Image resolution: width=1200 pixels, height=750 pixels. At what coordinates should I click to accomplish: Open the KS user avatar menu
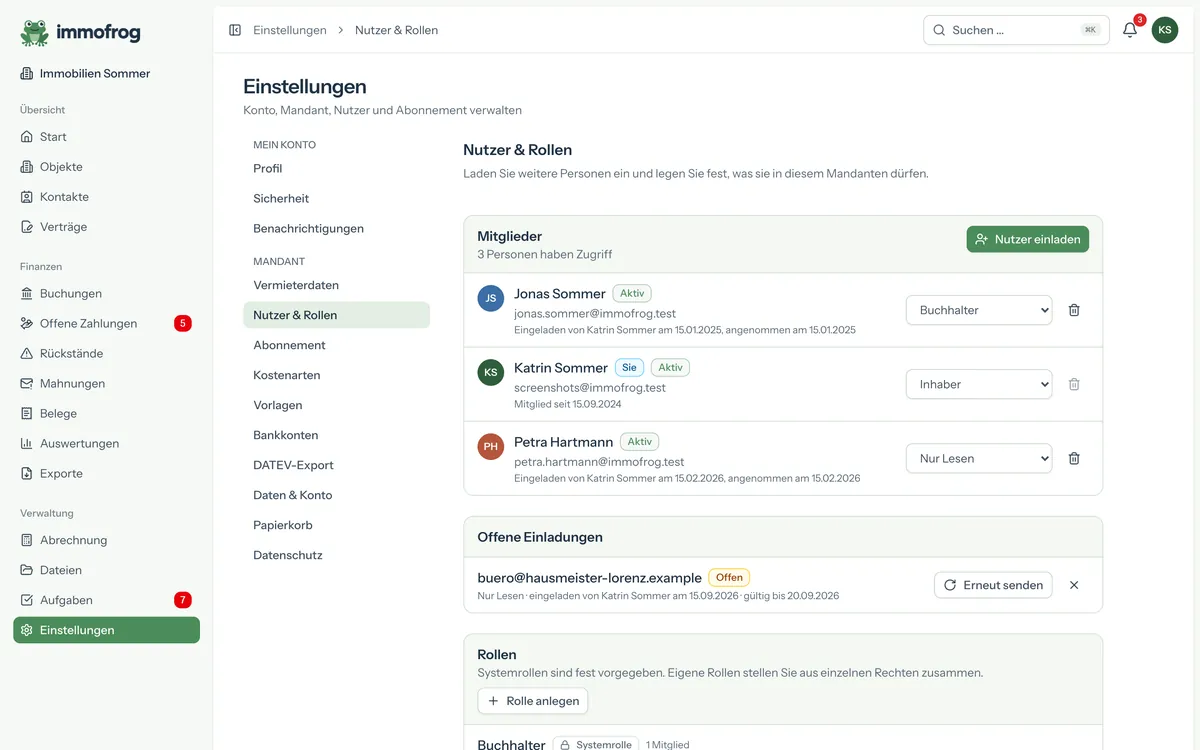pos(1165,30)
